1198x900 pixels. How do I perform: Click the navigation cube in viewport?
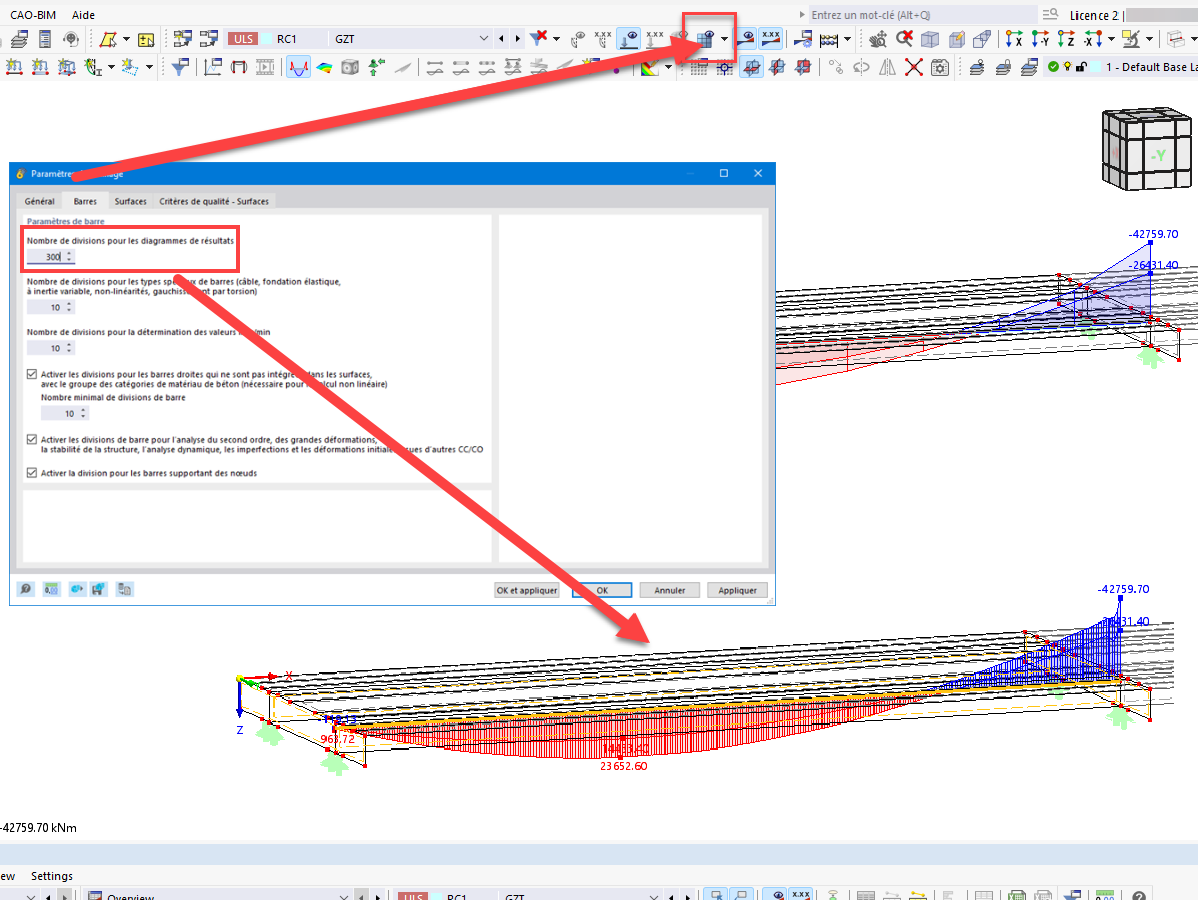[1146, 149]
